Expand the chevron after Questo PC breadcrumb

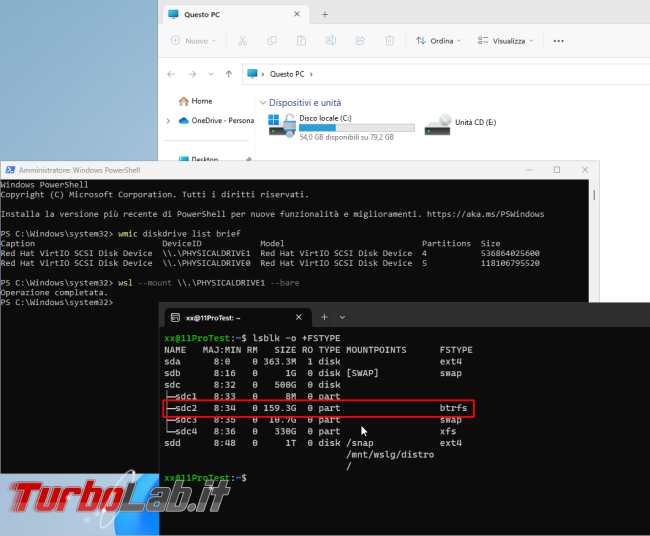click(x=311, y=74)
